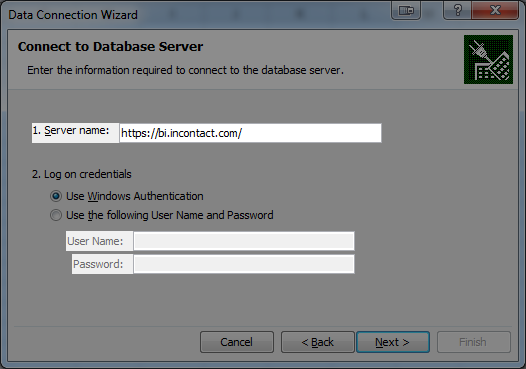
Task: Proceed with the Next button
Action: pyautogui.click(x=393, y=342)
